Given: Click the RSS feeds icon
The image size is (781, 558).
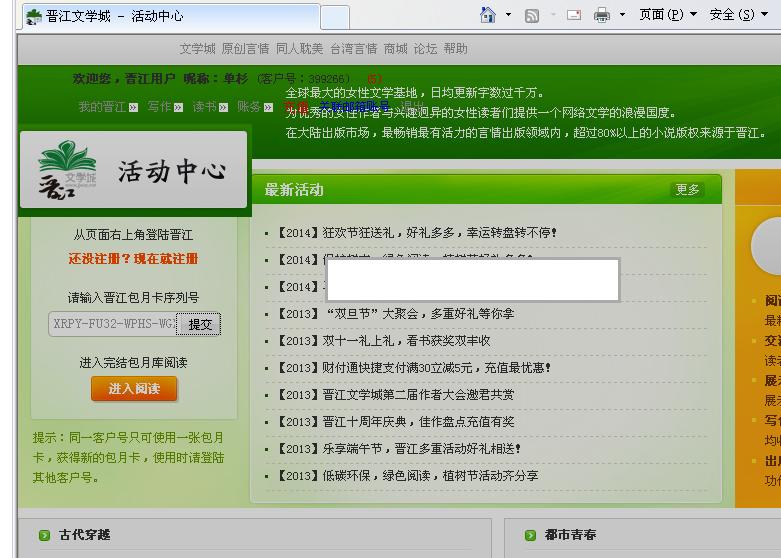Looking at the screenshot, I should click(532, 15).
